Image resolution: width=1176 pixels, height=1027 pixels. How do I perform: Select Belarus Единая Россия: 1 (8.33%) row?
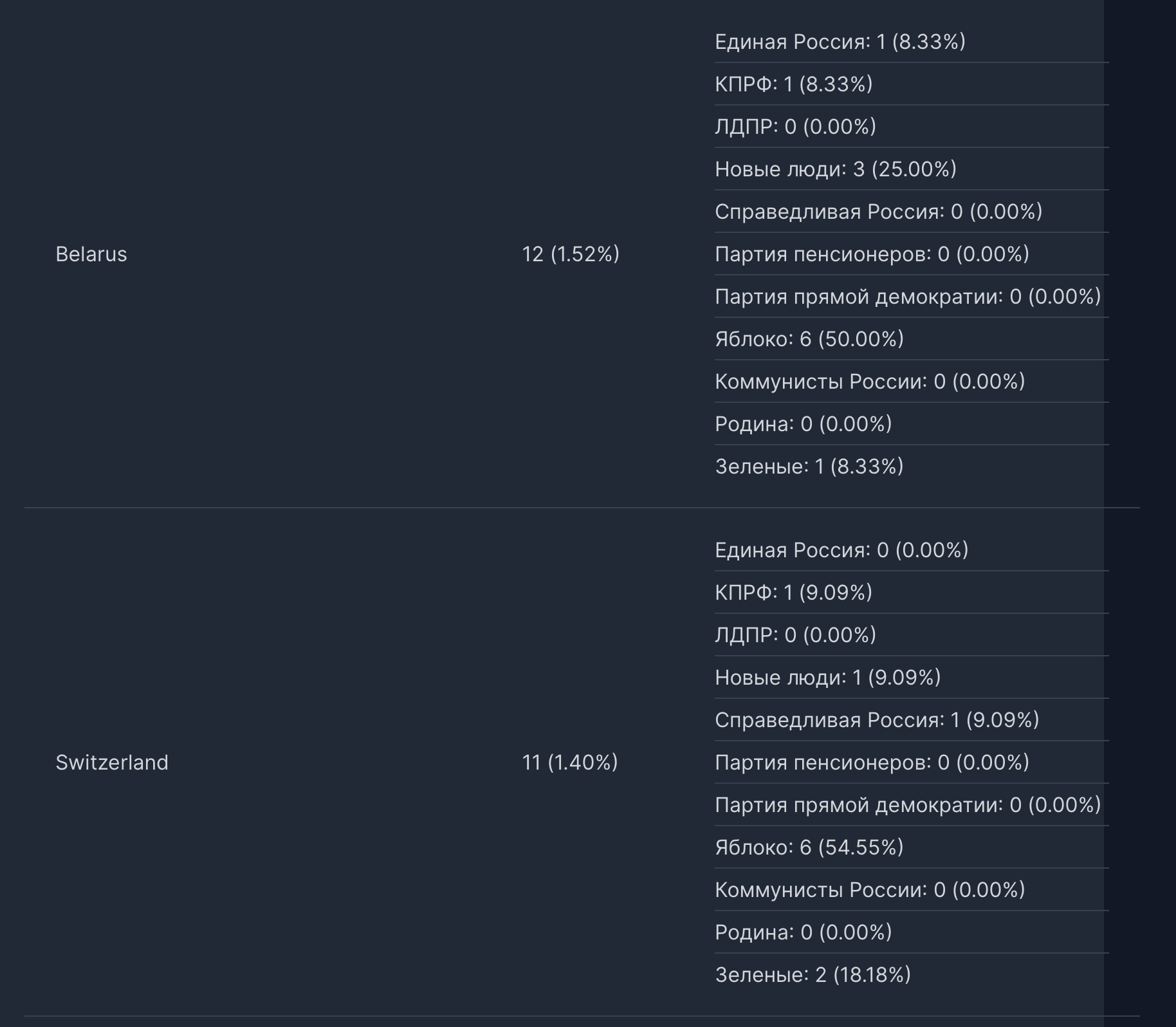912,42
